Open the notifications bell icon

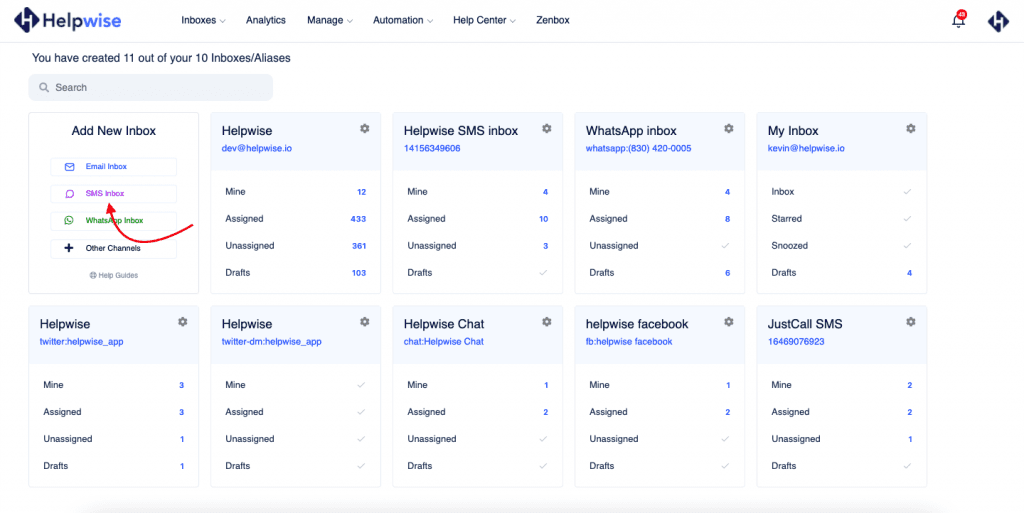pos(958,21)
